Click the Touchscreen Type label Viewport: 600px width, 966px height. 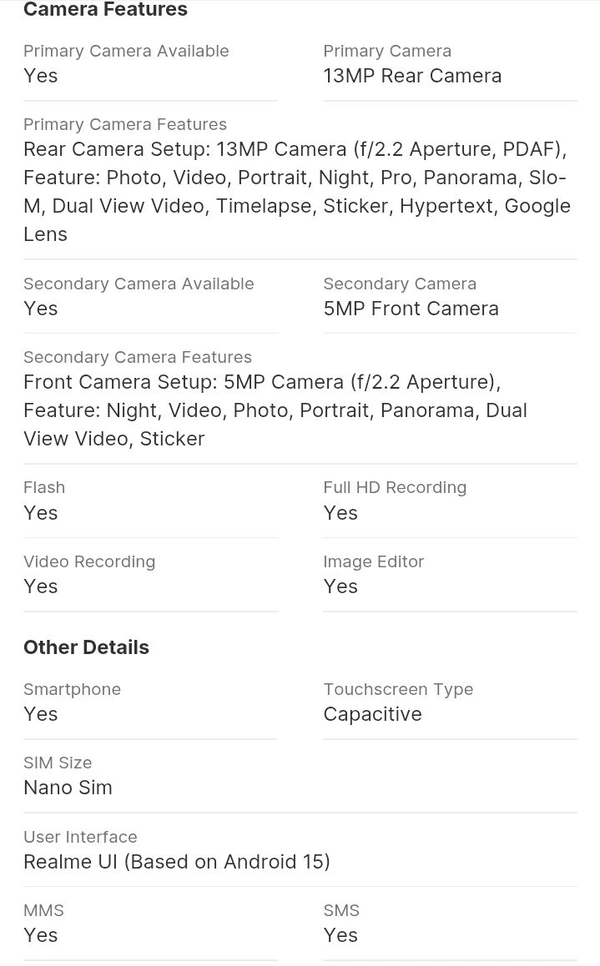click(x=398, y=690)
